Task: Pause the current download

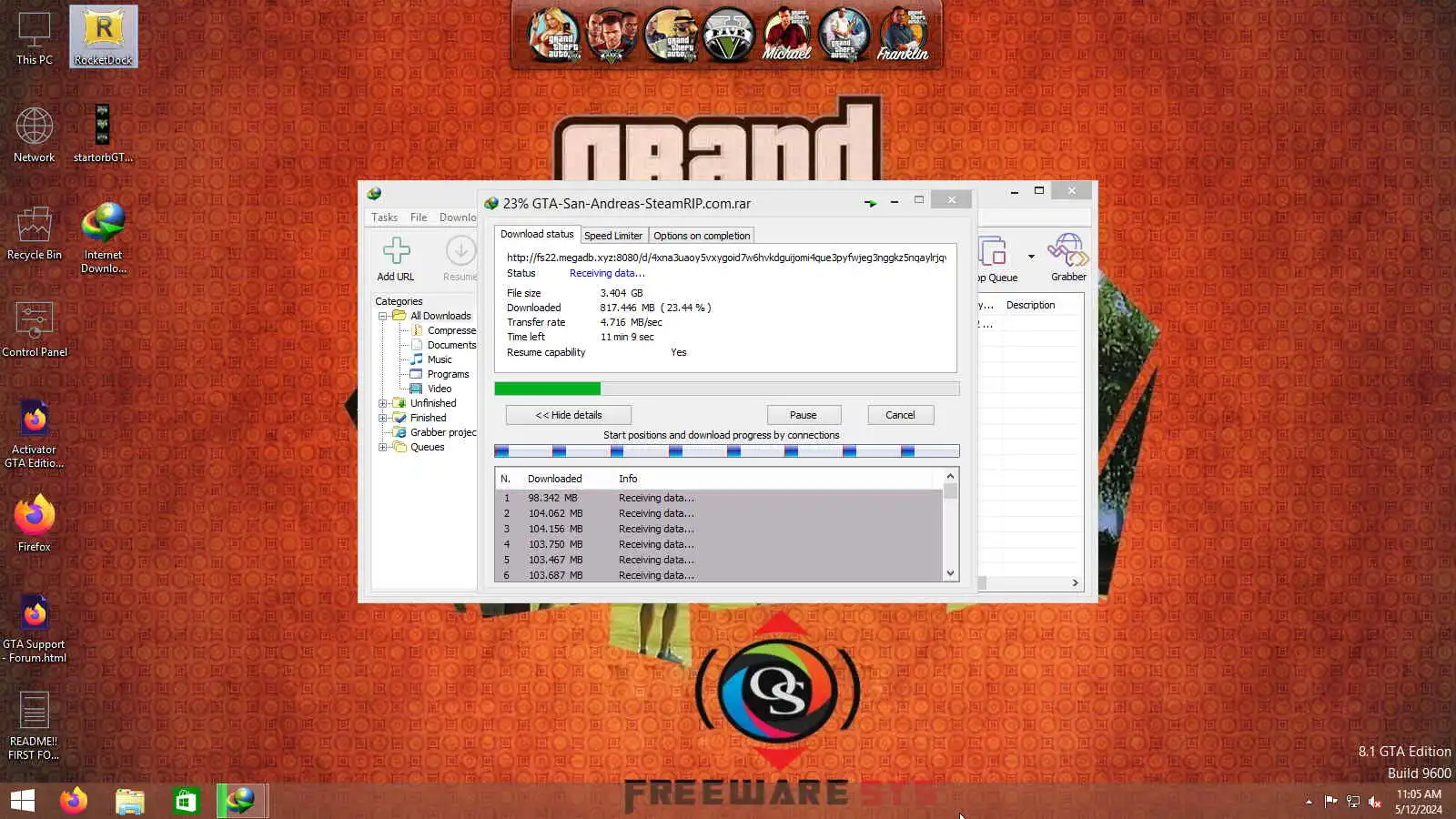Action: tap(804, 415)
